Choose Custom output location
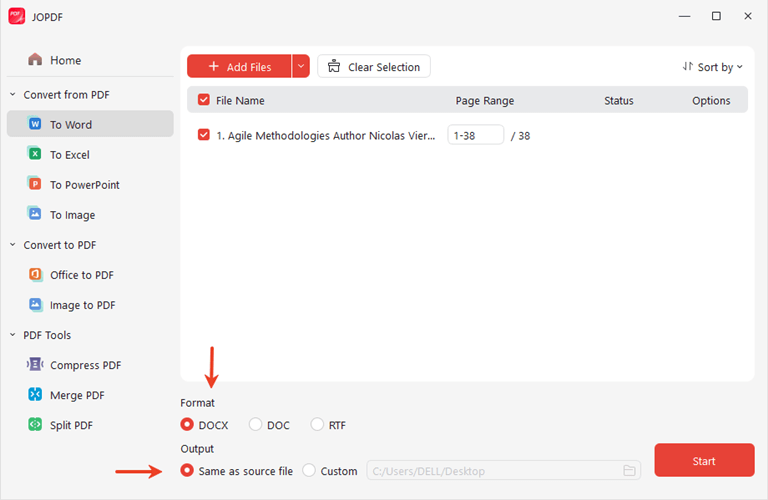The height and width of the screenshot is (500, 768). [x=309, y=470]
